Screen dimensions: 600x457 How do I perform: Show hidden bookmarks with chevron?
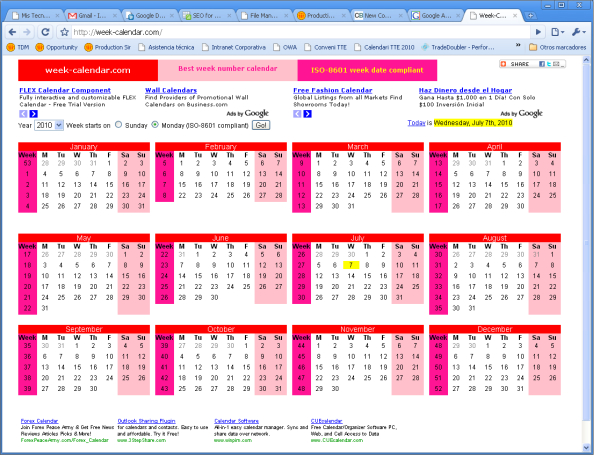[x=518, y=45]
